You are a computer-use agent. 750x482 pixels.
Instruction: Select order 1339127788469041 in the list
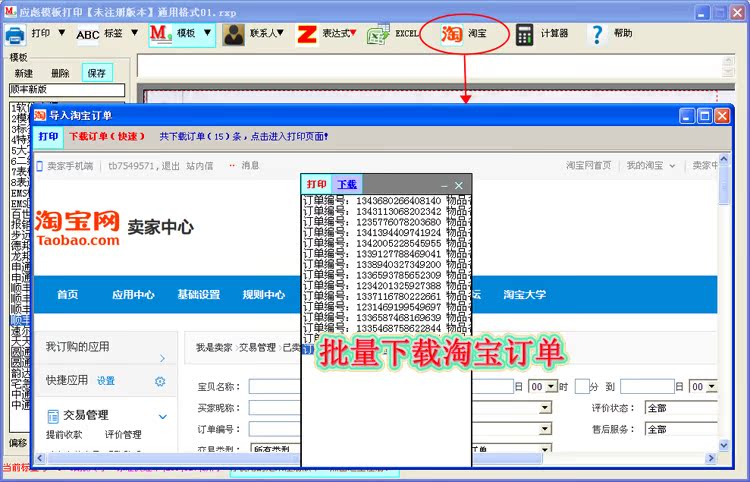coord(386,253)
